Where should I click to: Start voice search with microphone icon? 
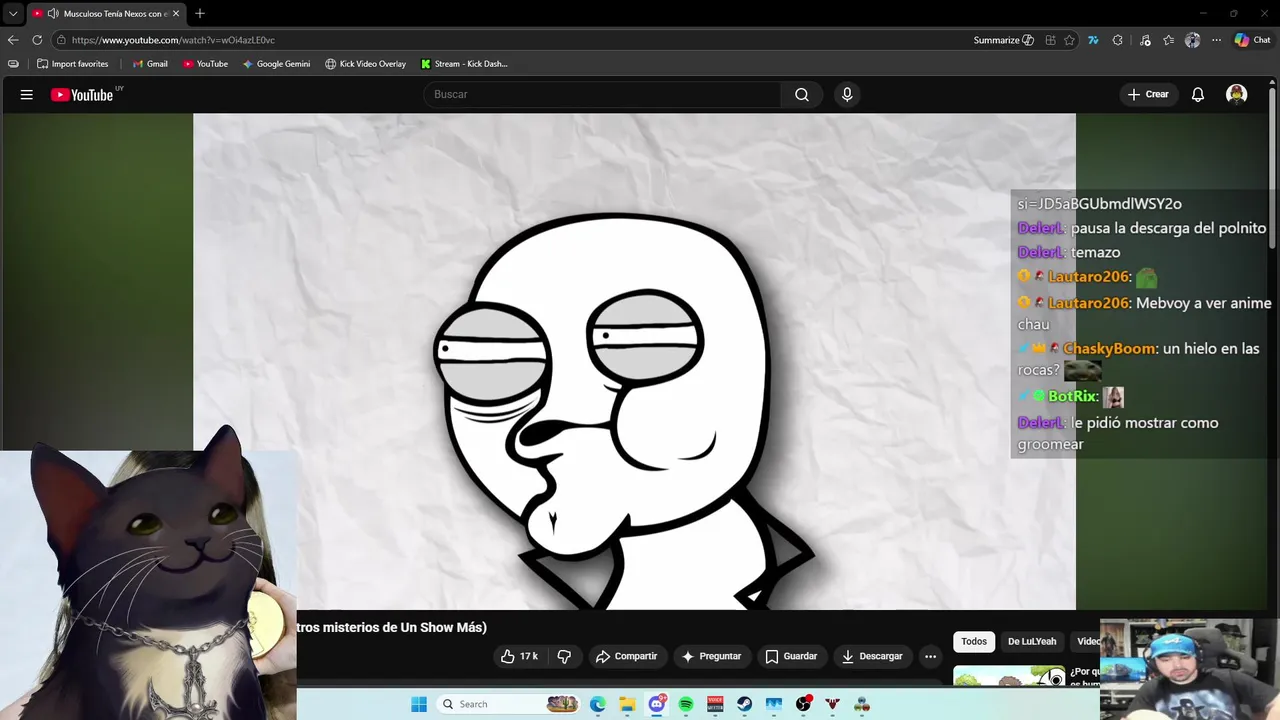click(847, 94)
